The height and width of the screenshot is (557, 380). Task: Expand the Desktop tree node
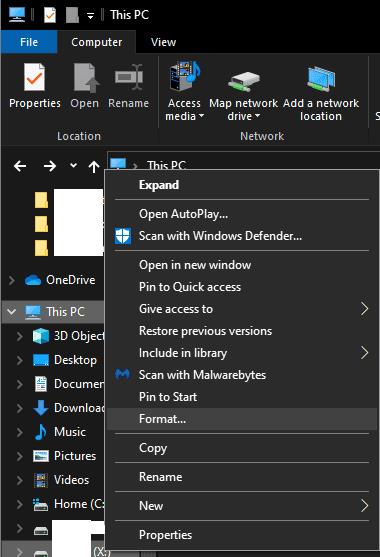[x=20, y=360]
